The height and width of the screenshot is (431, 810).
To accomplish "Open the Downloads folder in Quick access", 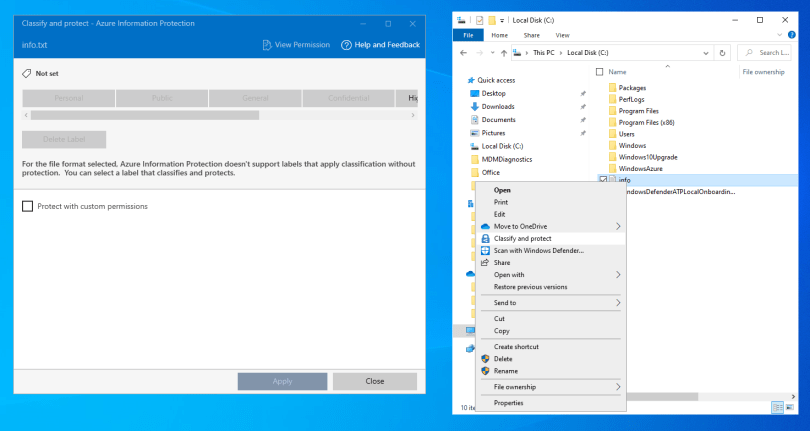I will [497, 106].
